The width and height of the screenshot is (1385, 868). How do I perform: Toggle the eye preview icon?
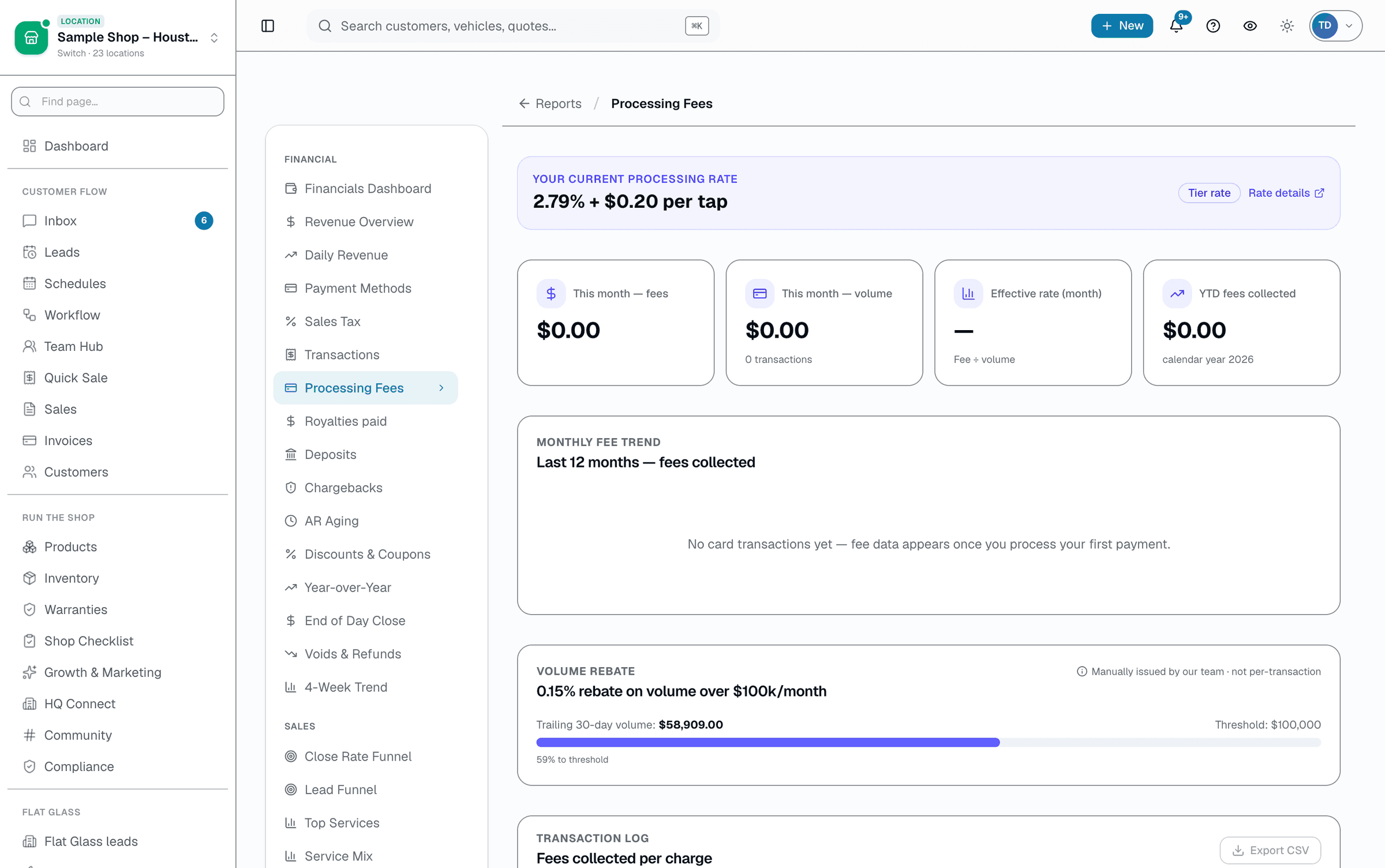point(1250,26)
